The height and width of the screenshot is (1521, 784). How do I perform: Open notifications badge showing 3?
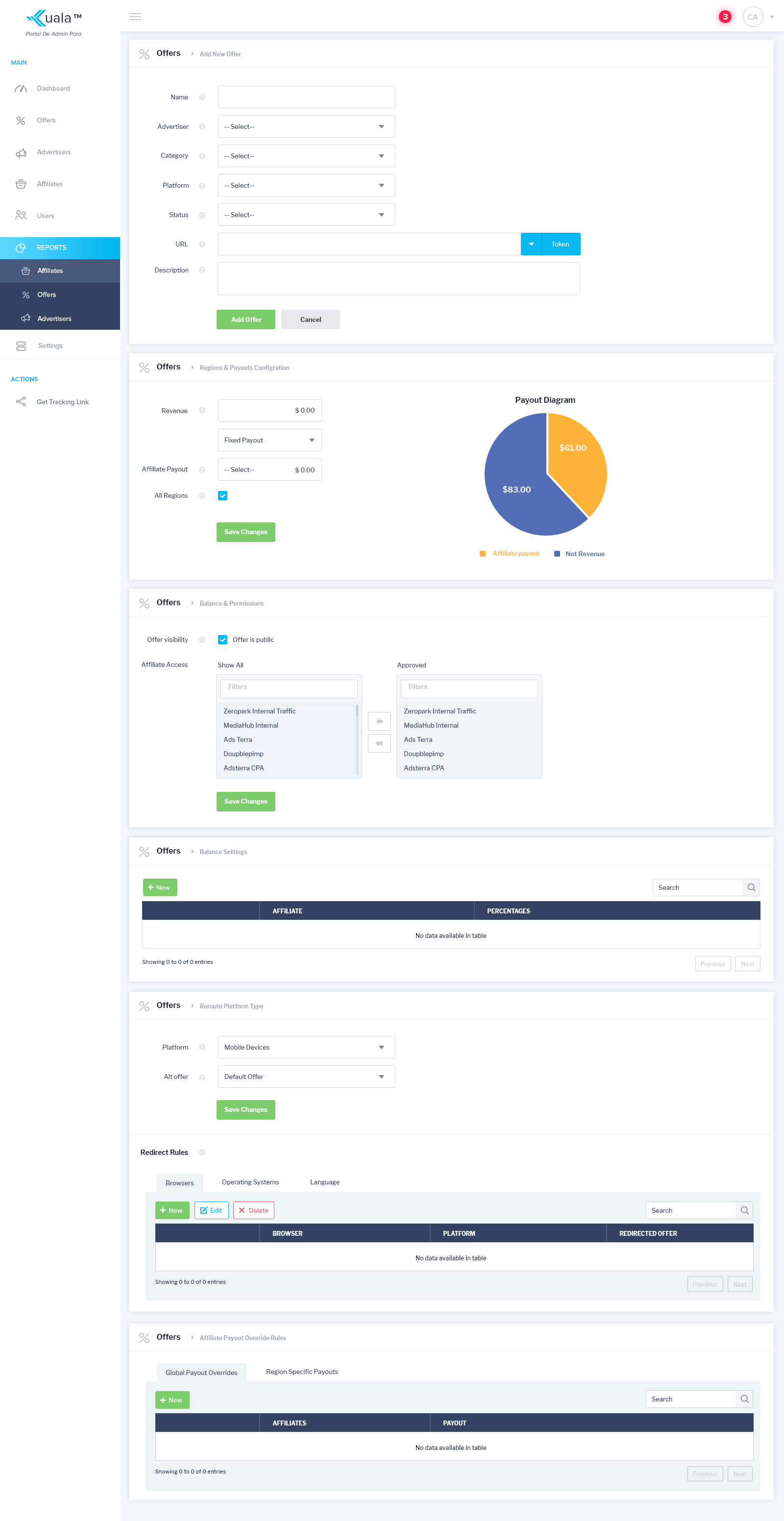[724, 17]
